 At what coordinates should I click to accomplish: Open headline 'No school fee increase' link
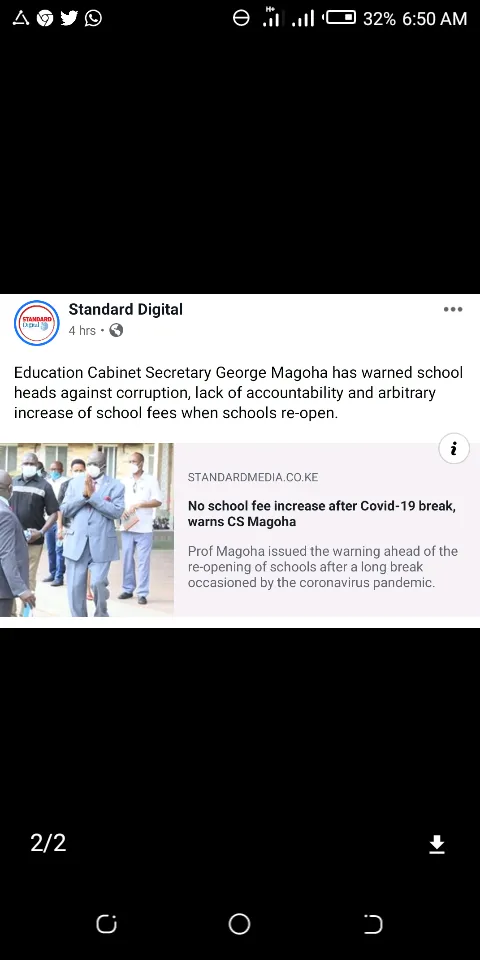pos(321,514)
